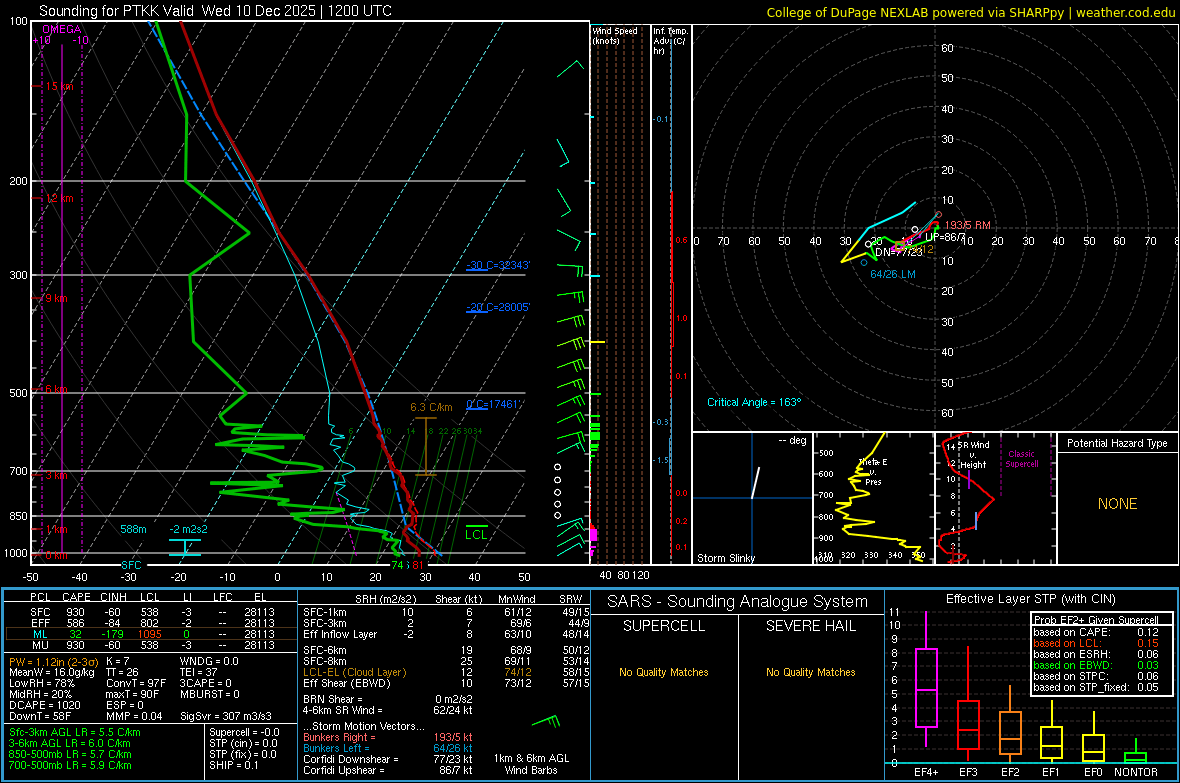Click the 'SR Wind v. Height' inset label
The image size is (1180, 783).
[x=973, y=455]
